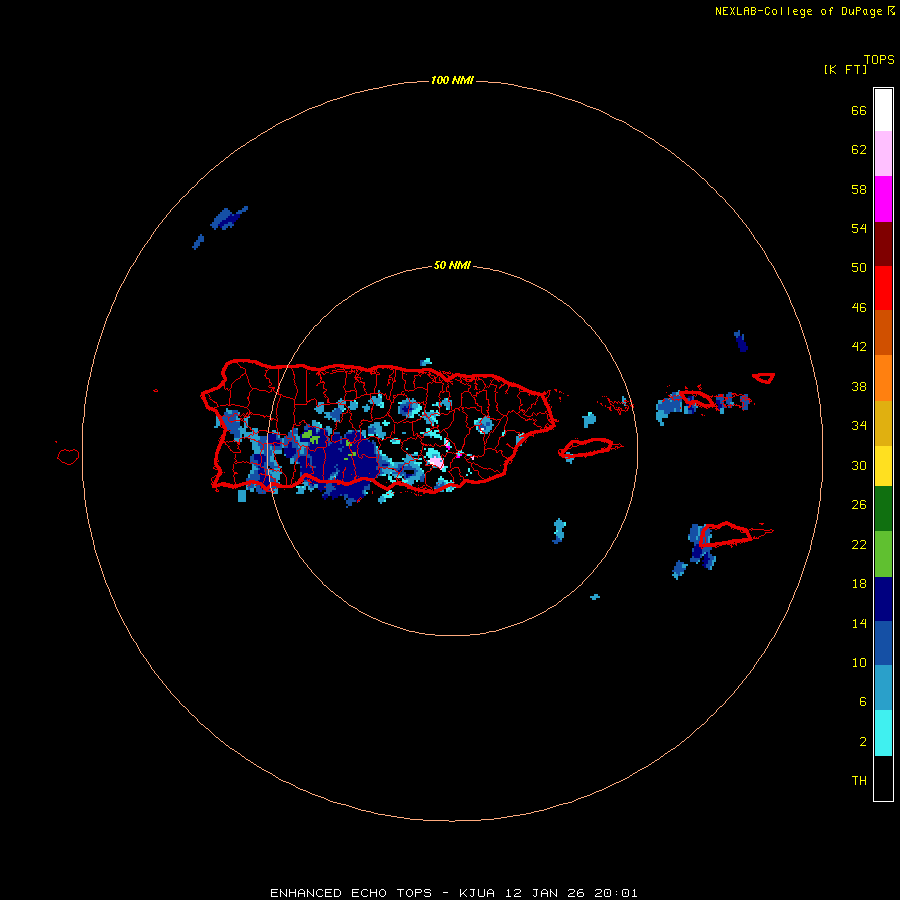Select the legend value '14'
900x900 pixels.
coord(859,623)
